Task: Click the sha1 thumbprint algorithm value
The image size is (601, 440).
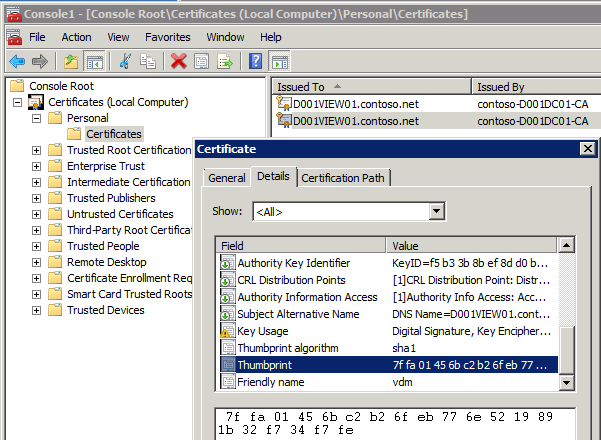Action: tap(404, 348)
